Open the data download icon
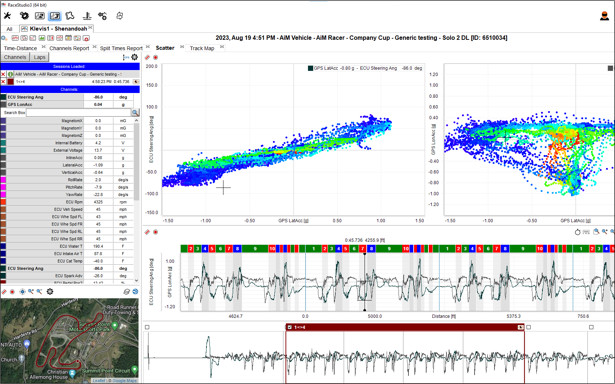 (x=87, y=16)
